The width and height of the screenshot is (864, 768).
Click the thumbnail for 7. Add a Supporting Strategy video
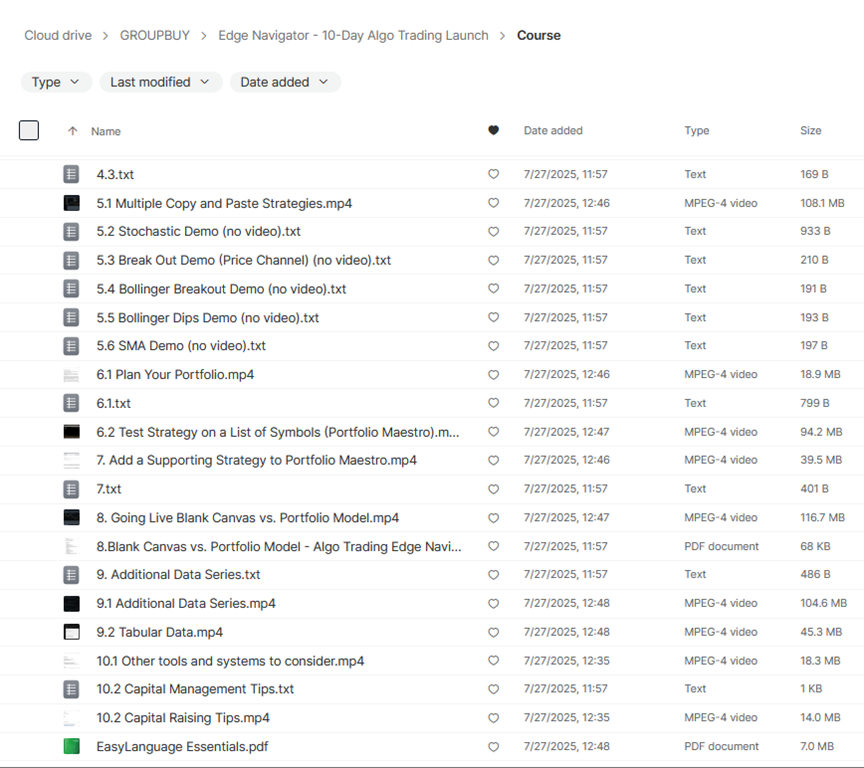pos(71,460)
